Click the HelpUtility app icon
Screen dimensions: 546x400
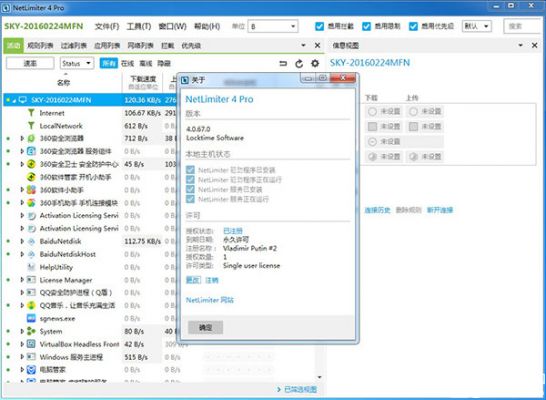31,267
